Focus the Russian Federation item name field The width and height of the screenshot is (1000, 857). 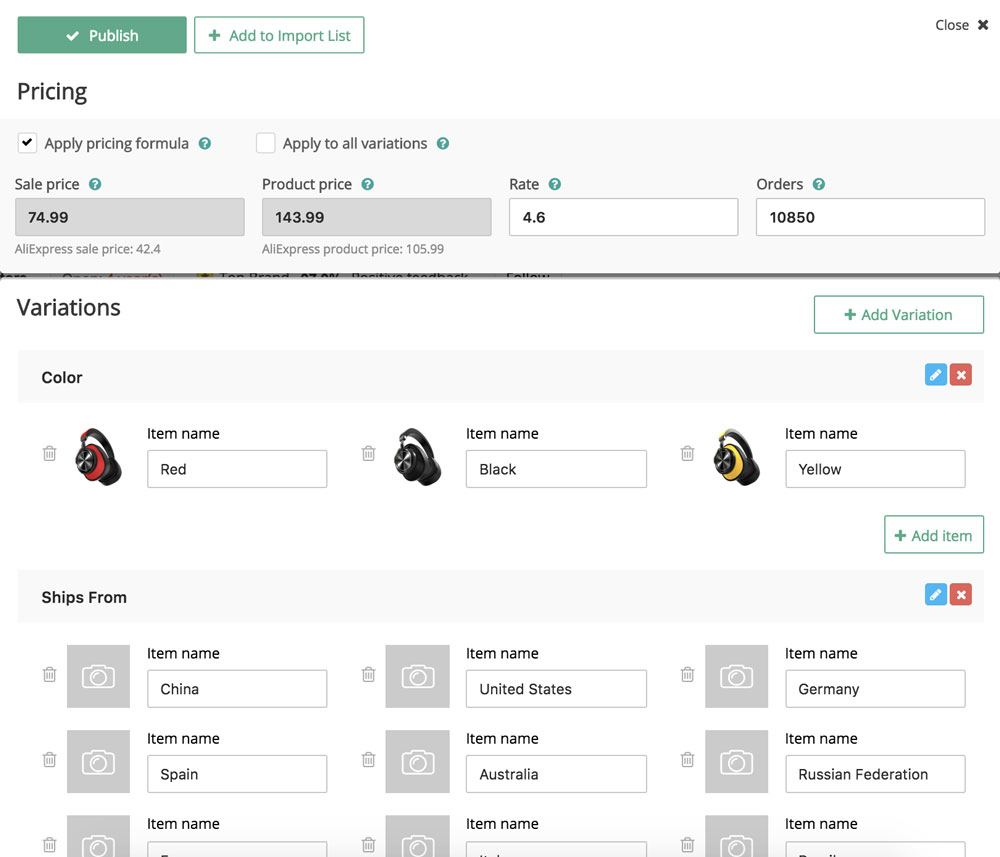click(x=874, y=774)
